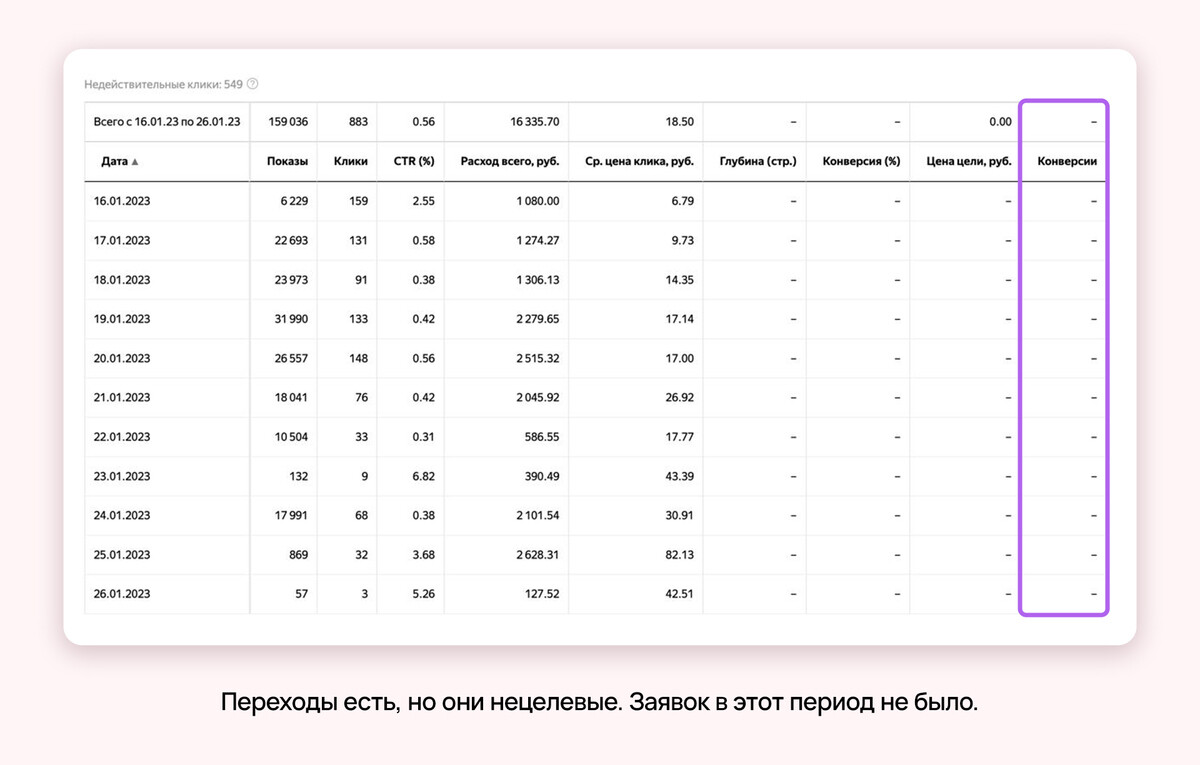
Task: Select average click price 82.13
Action: 680,554
